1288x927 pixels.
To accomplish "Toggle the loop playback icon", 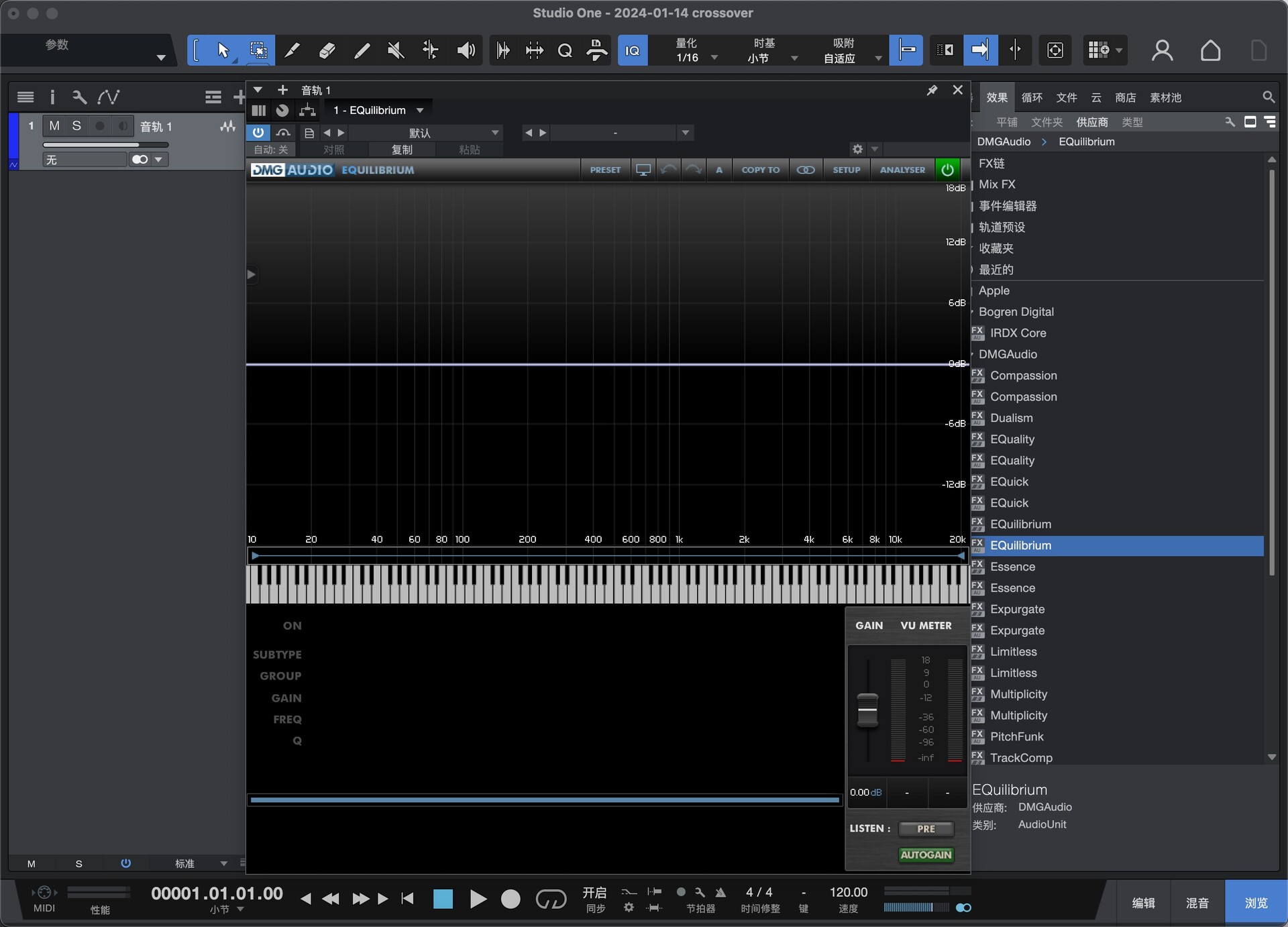I will pyautogui.click(x=551, y=899).
